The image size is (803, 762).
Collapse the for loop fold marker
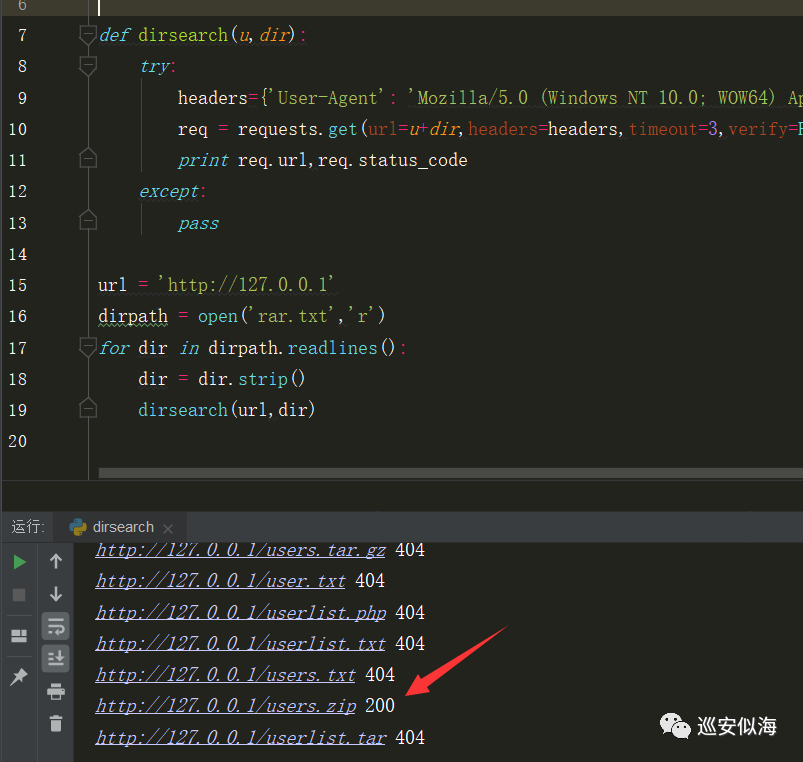point(88,348)
